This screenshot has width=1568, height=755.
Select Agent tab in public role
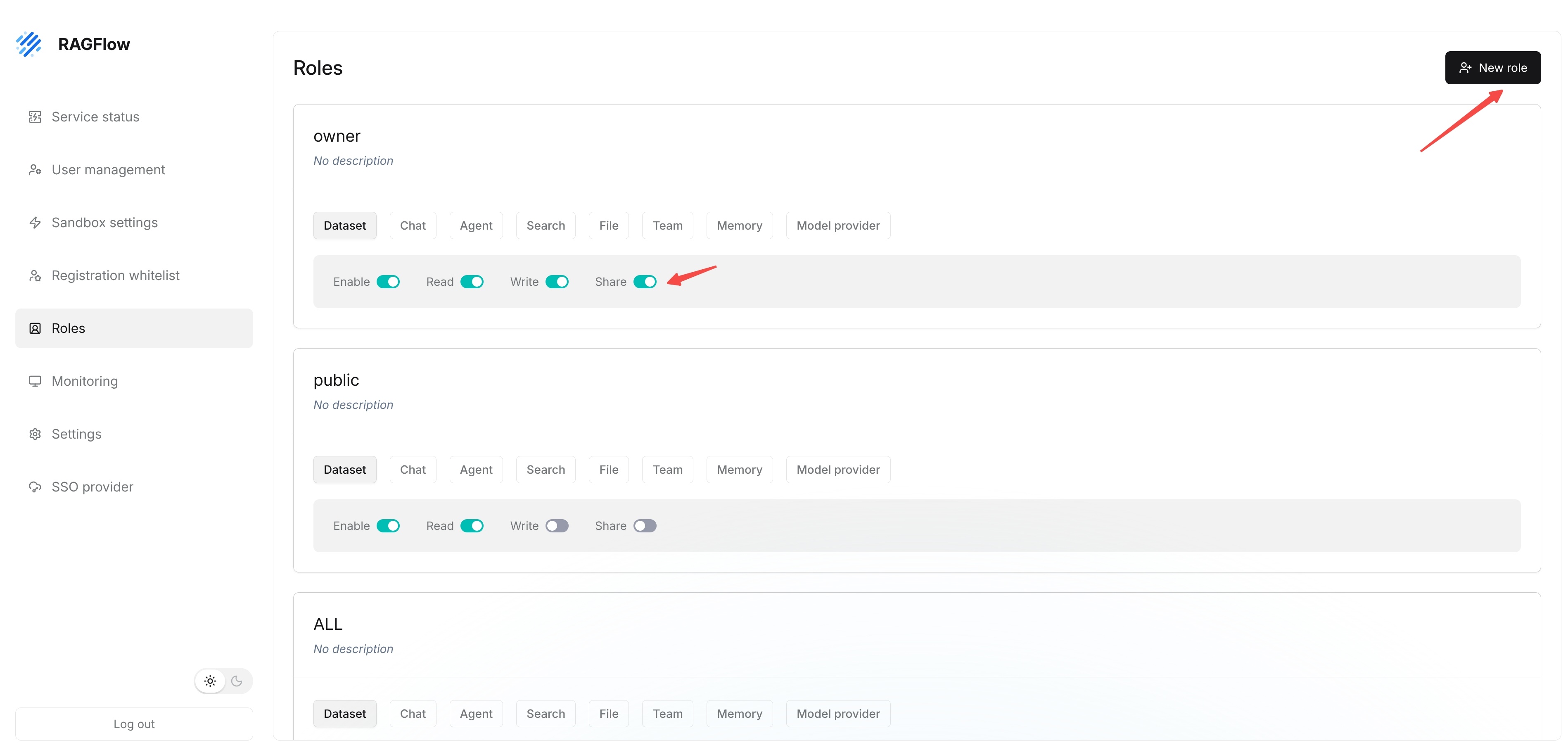pos(476,470)
